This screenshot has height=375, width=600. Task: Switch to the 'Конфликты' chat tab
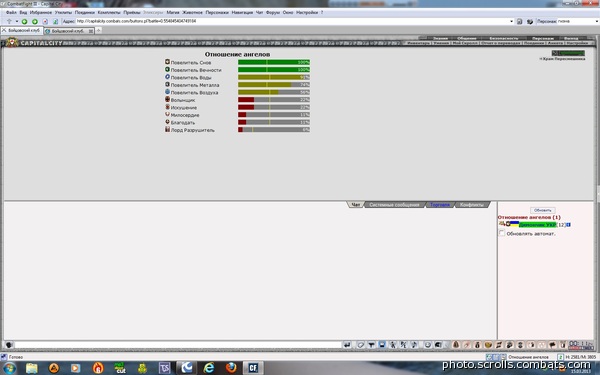pos(471,205)
